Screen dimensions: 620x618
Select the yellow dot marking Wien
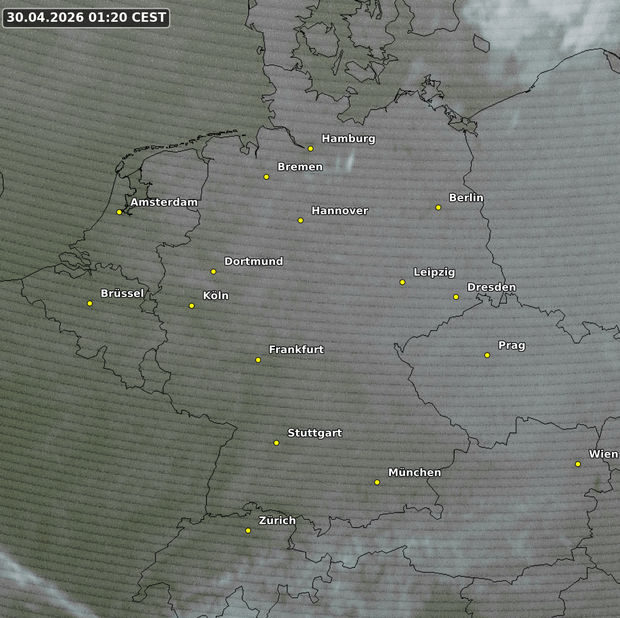pyautogui.click(x=578, y=463)
